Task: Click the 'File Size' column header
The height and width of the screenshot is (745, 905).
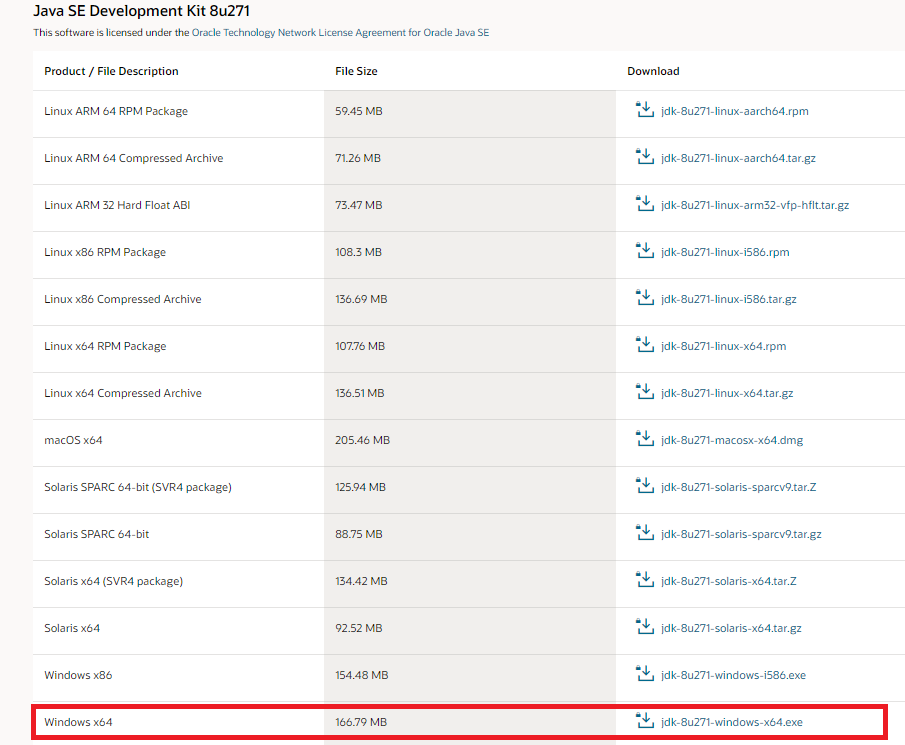Action: (356, 71)
